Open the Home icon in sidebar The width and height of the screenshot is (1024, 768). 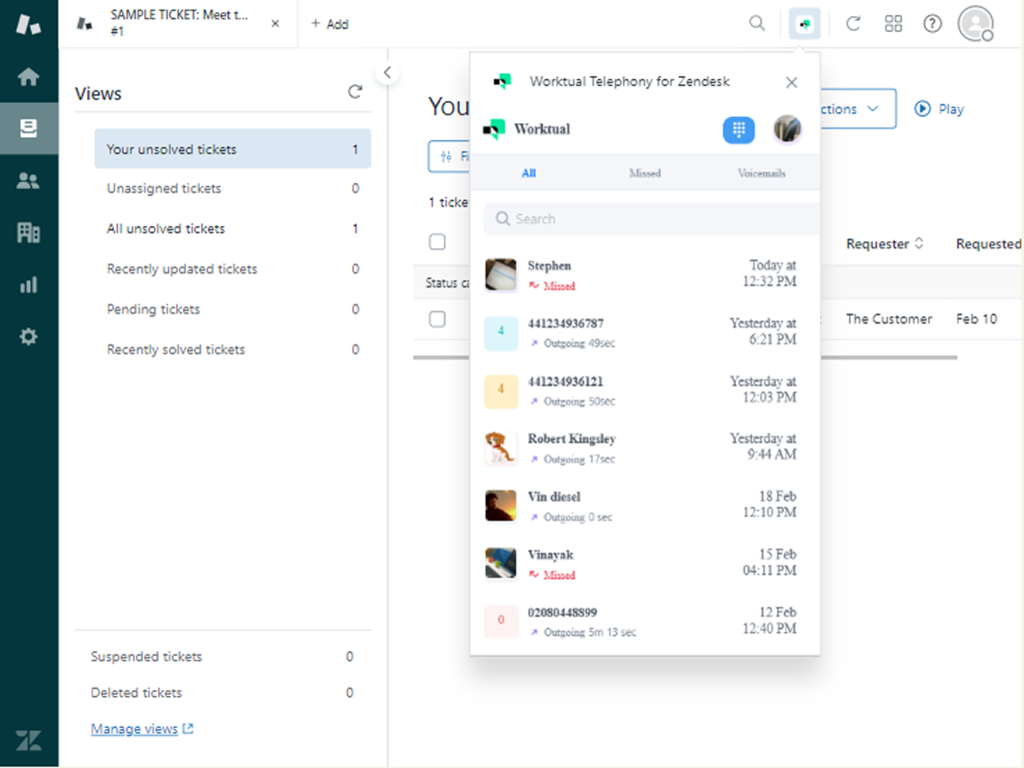(x=28, y=77)
